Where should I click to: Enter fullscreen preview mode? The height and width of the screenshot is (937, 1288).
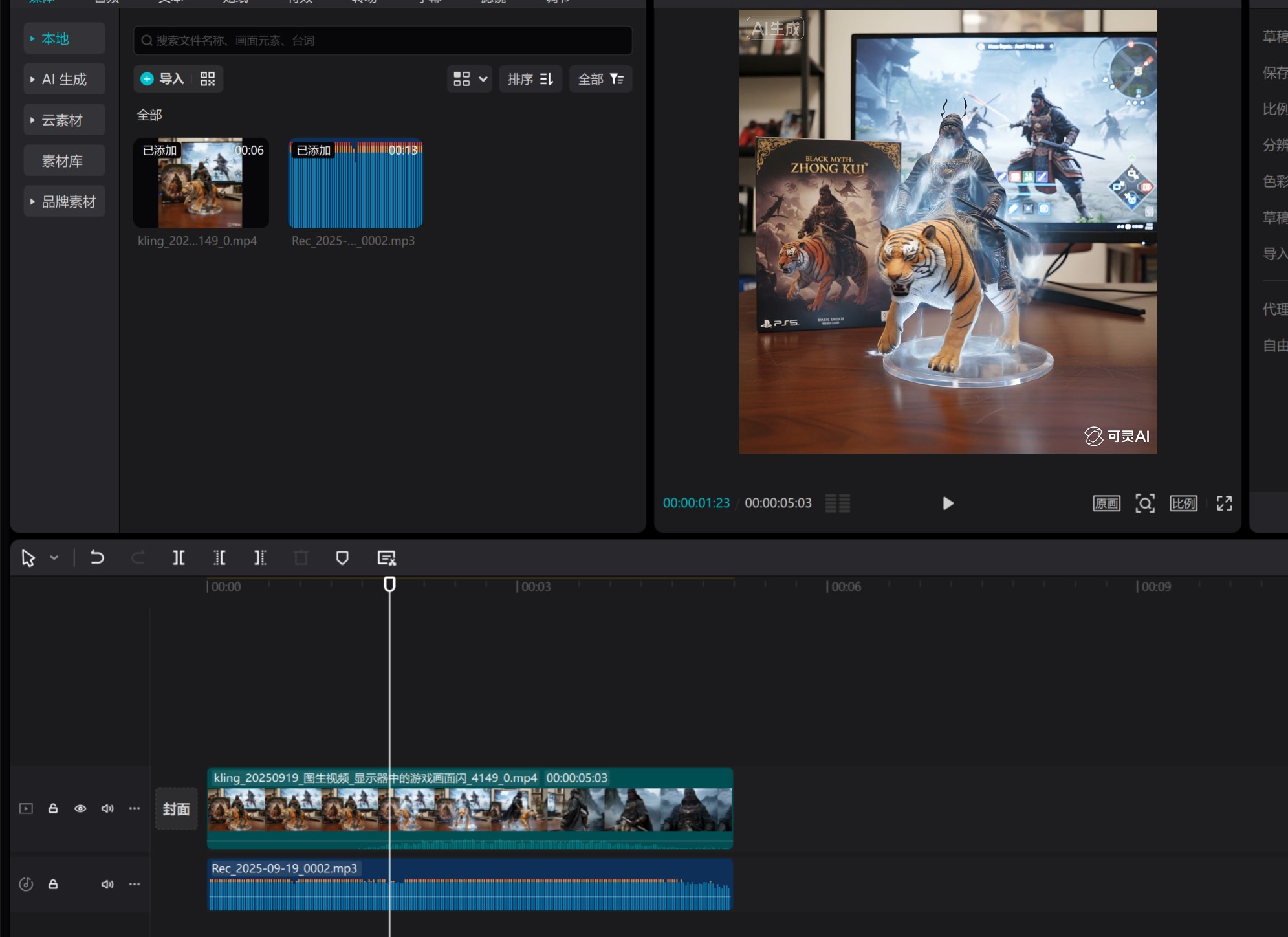[1224, 503]
